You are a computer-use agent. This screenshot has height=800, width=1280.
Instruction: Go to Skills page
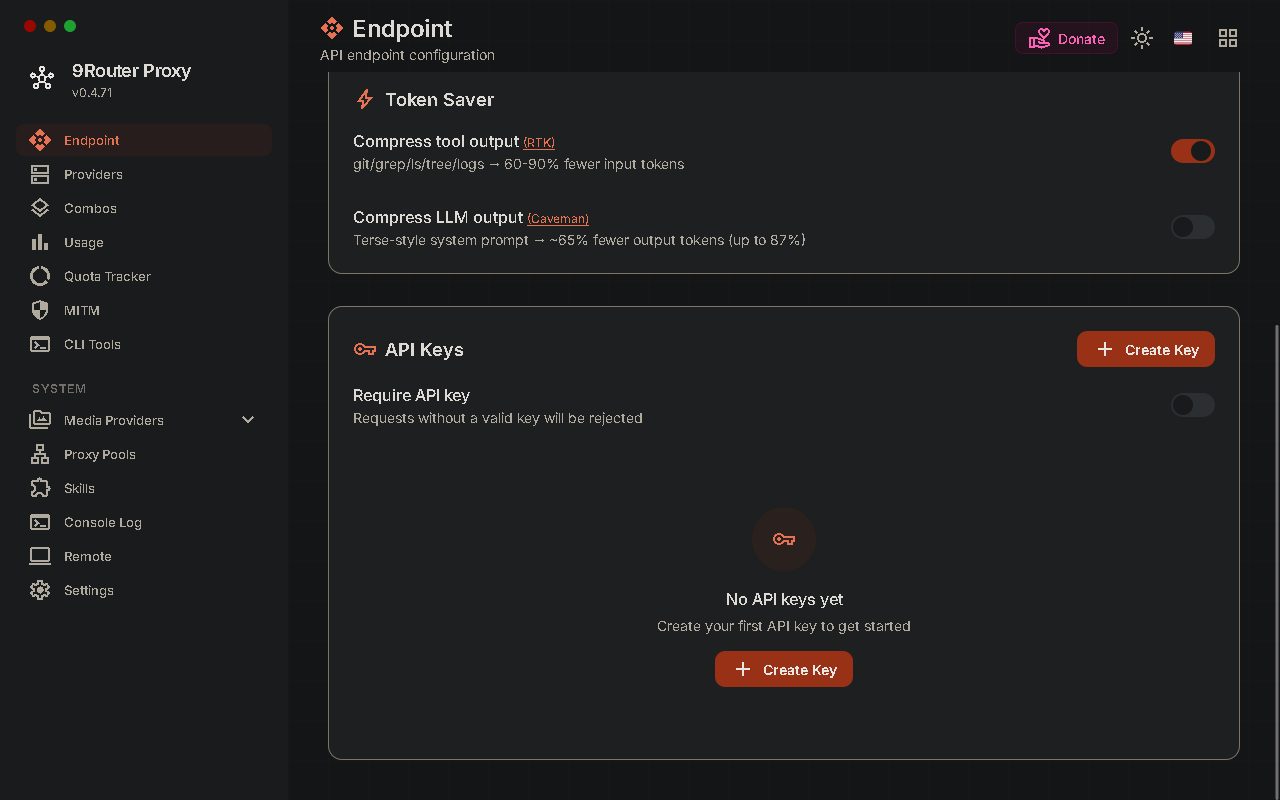coord(144,488)
